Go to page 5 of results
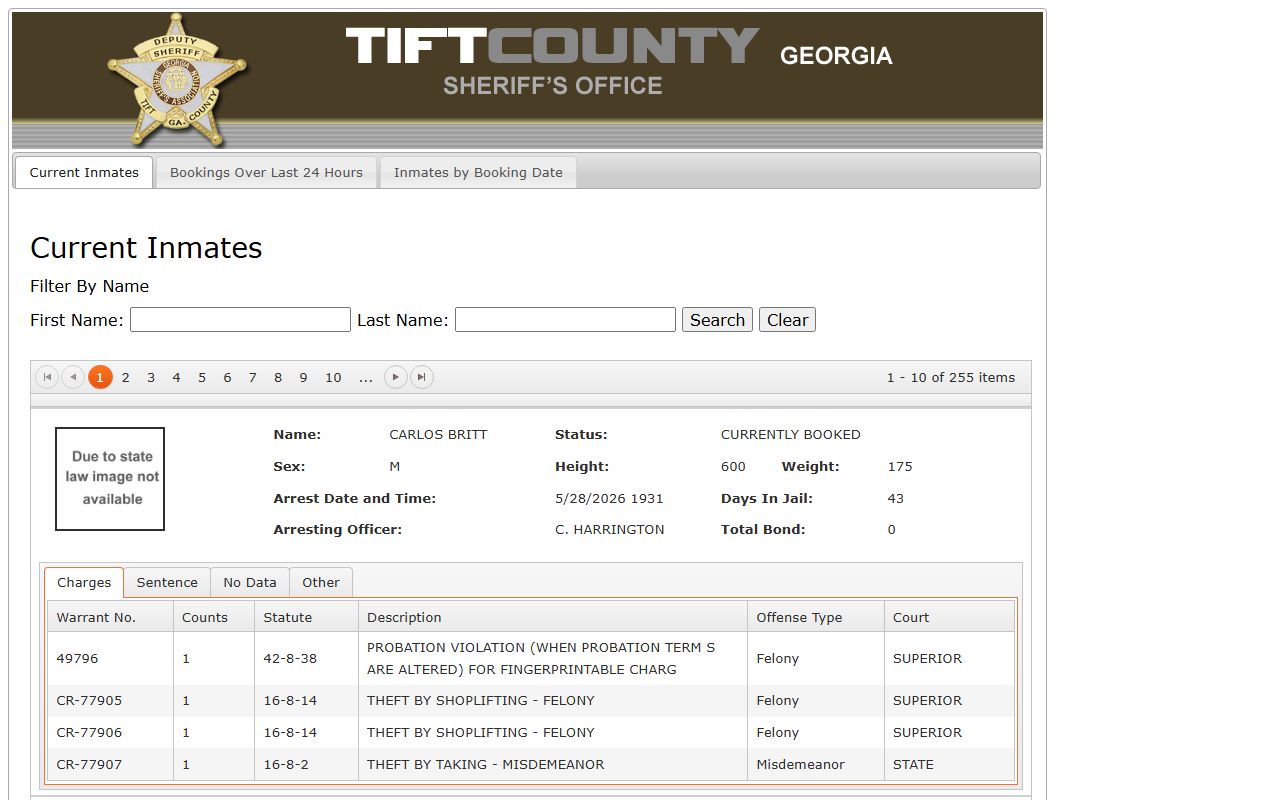This screenshot has height=800, width=1280. pos(202,377)
